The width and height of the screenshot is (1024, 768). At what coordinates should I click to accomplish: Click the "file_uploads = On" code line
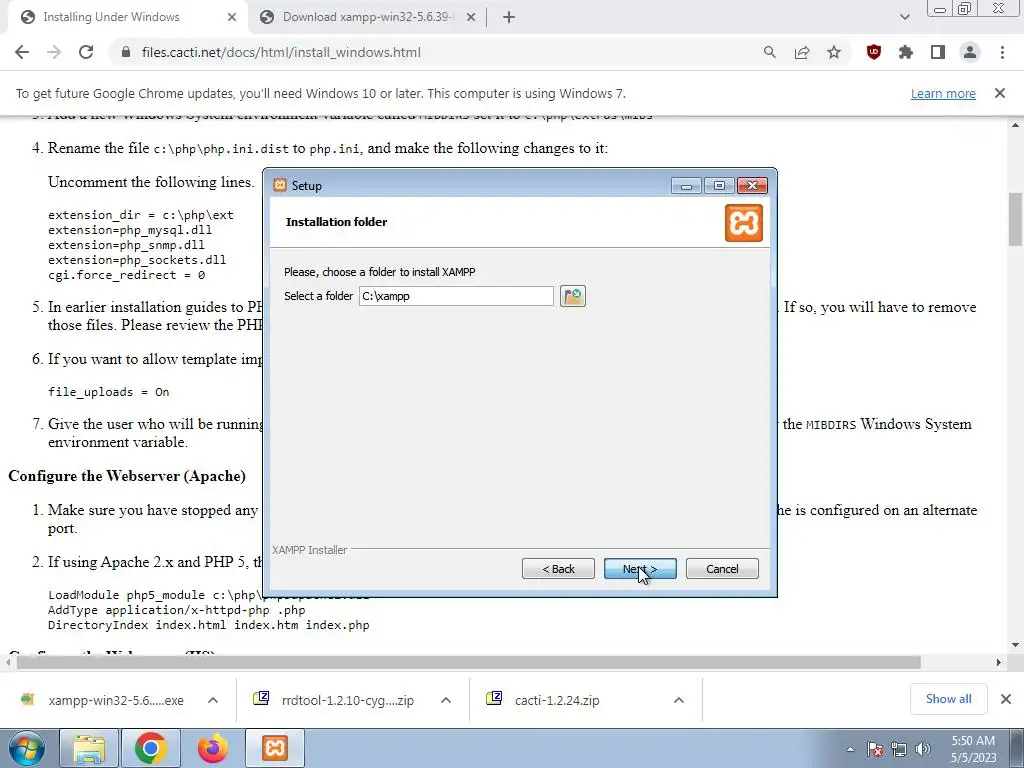click(108, 392)
